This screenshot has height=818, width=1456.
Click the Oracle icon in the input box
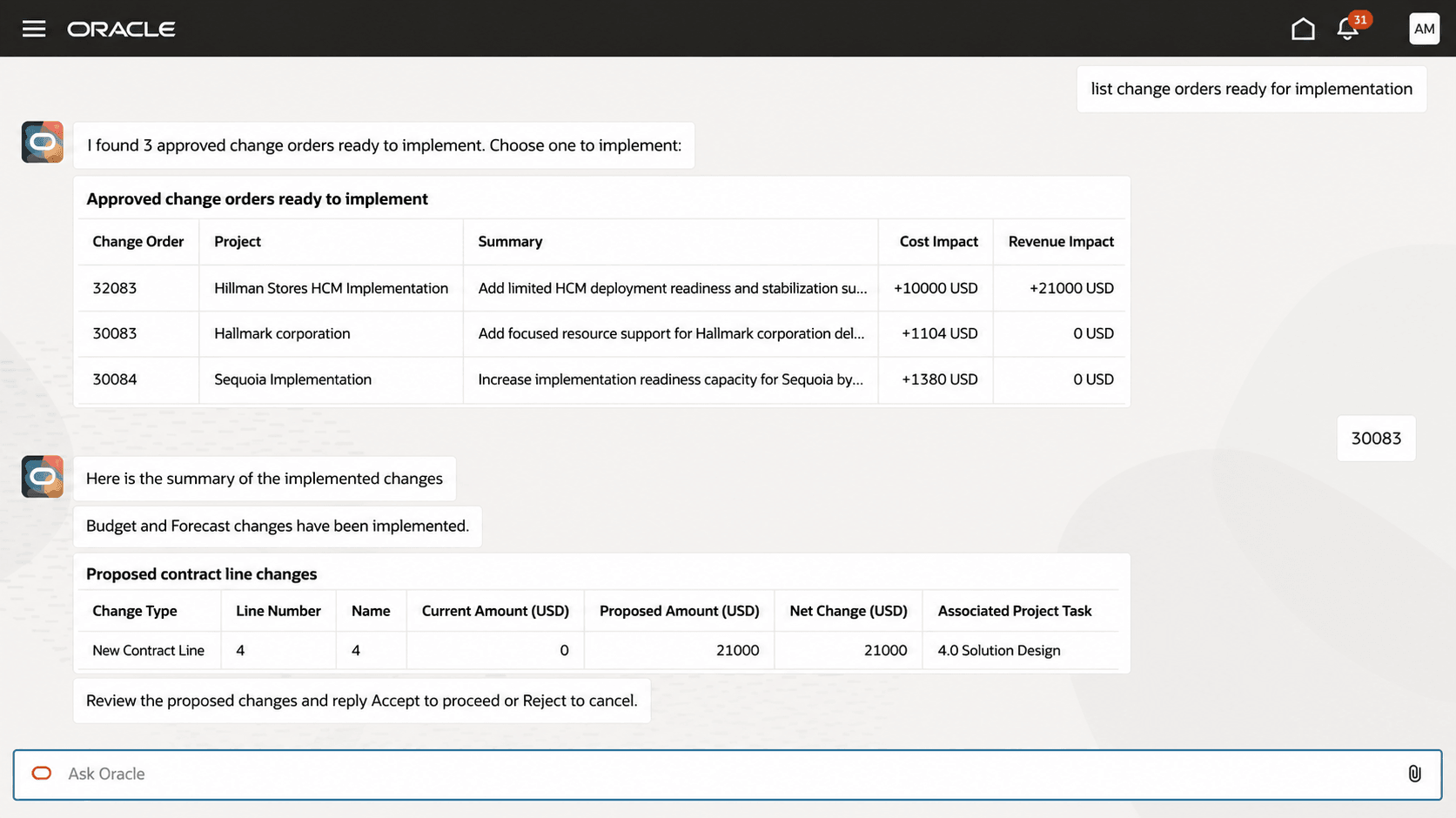[x=42, y=773]
